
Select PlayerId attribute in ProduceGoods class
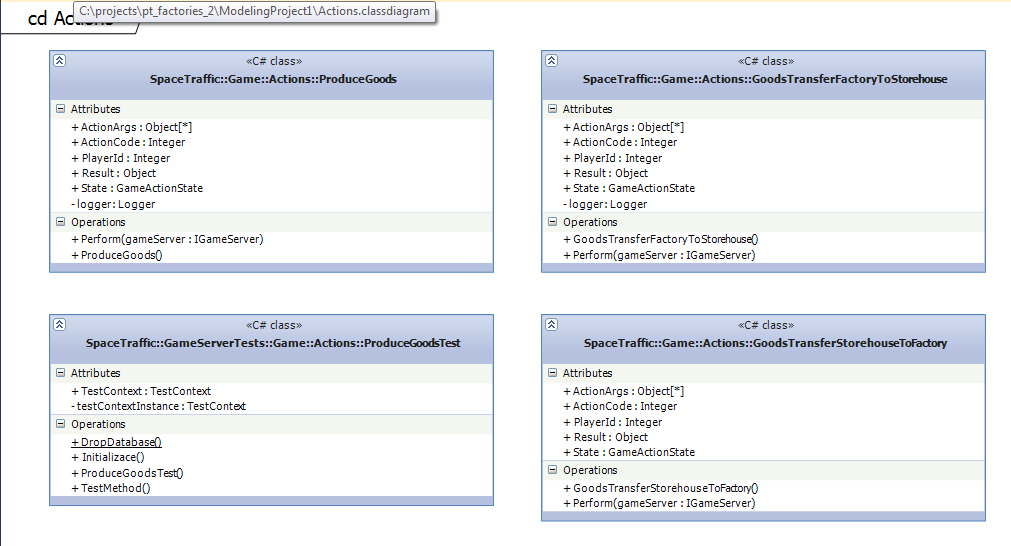tap(121, 158)
